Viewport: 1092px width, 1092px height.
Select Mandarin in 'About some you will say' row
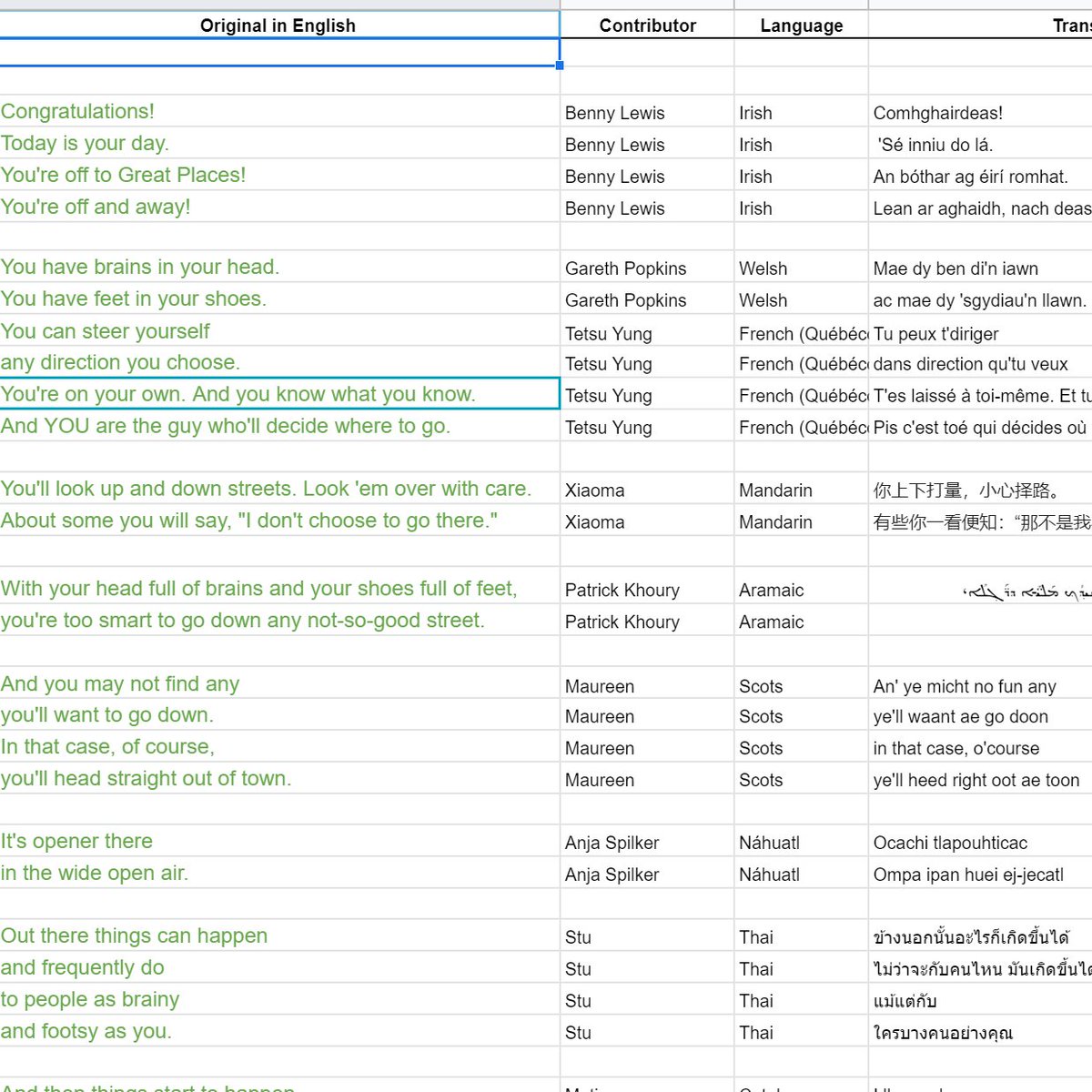[x=801, y=521]
